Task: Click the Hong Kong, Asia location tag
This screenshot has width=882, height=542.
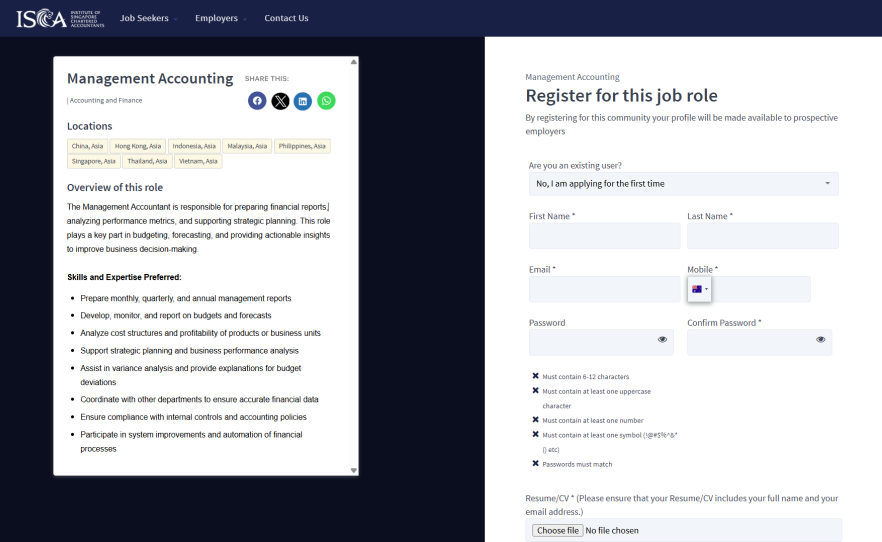Action: pos(137,146)
